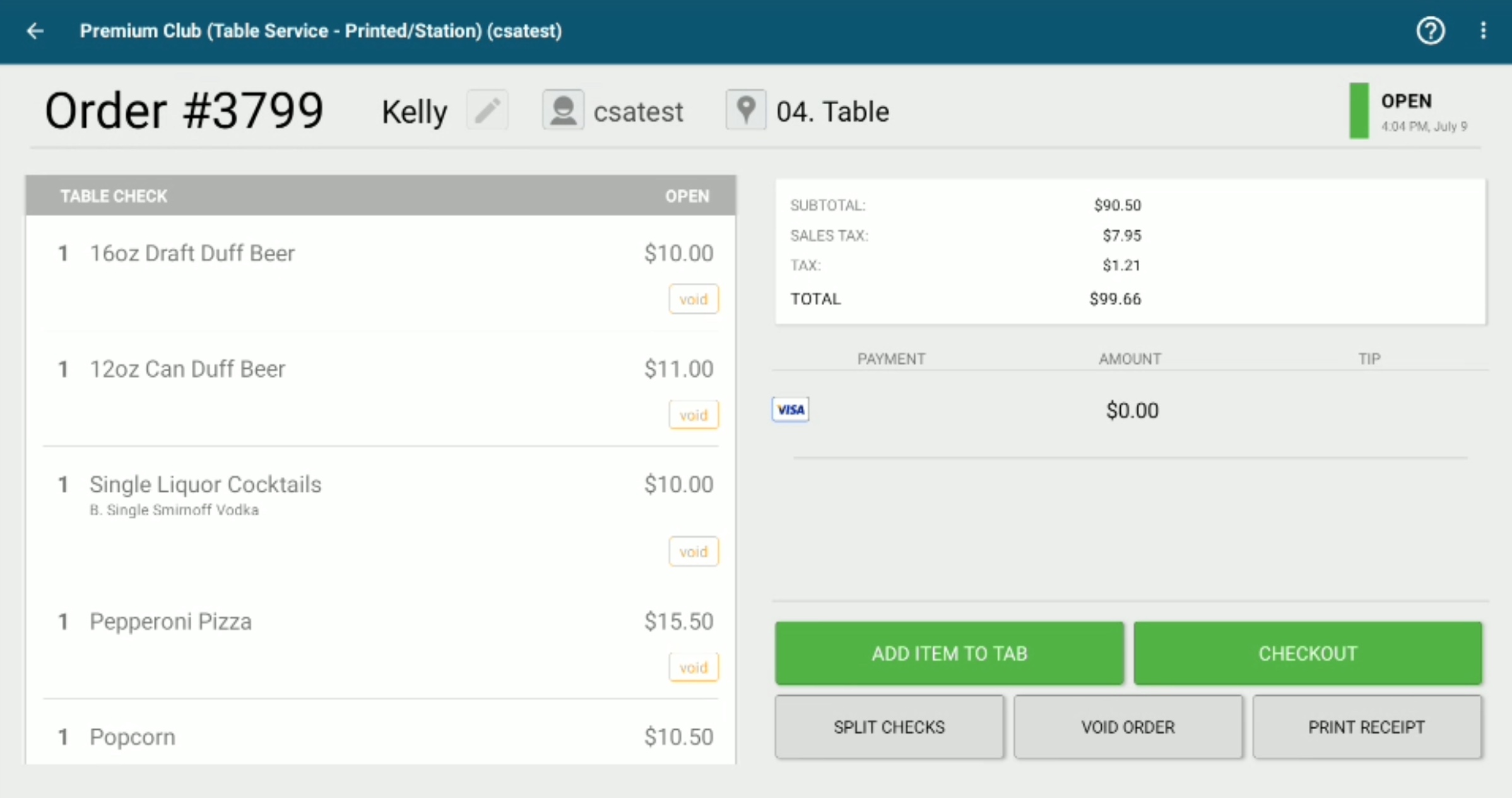Open Split Checks

pos(889,727)
